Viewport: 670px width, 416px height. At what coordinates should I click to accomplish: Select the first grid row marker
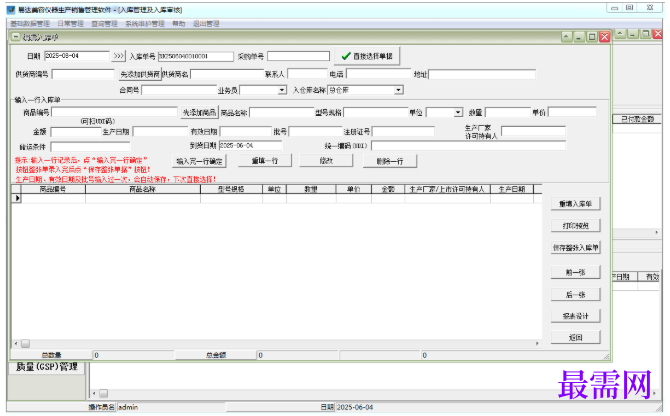click(17, 198)
